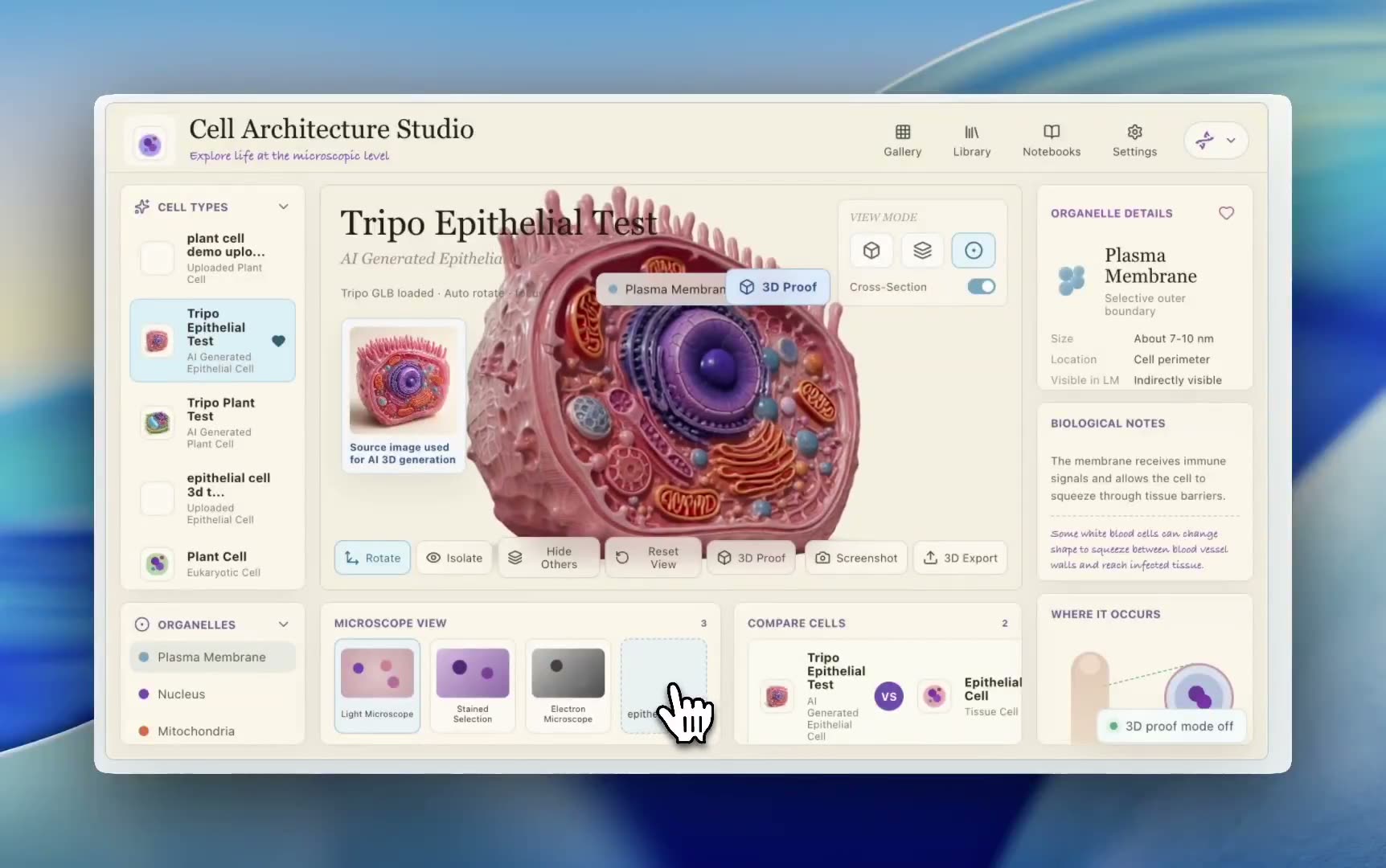Select Mitochondria organelle
This screenshot has height=868, width=1386.
pos(212,731)
